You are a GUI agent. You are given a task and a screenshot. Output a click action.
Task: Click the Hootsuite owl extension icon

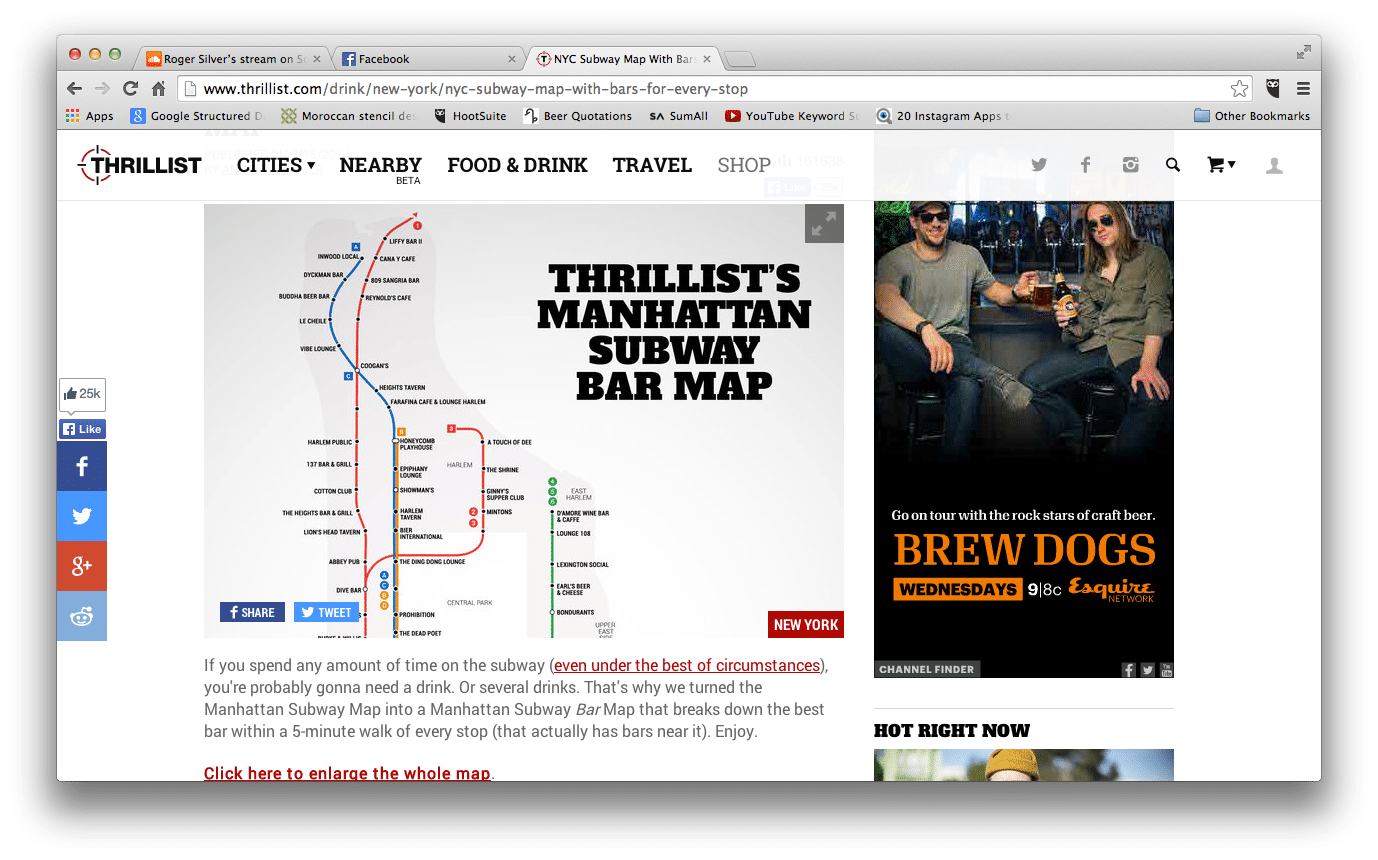pos(1273,88)
